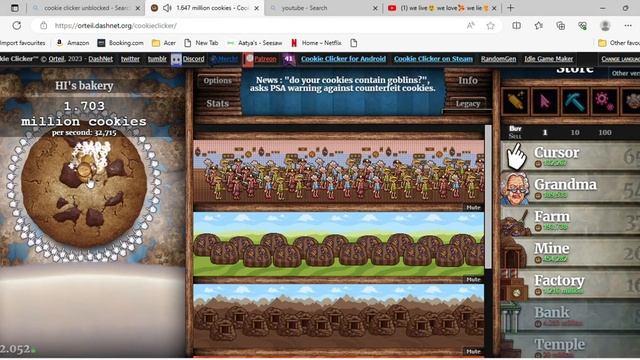Open the Stats panel
Image resolution: width=640 pixels, height=360 pixels.
[x=217, y=103]
